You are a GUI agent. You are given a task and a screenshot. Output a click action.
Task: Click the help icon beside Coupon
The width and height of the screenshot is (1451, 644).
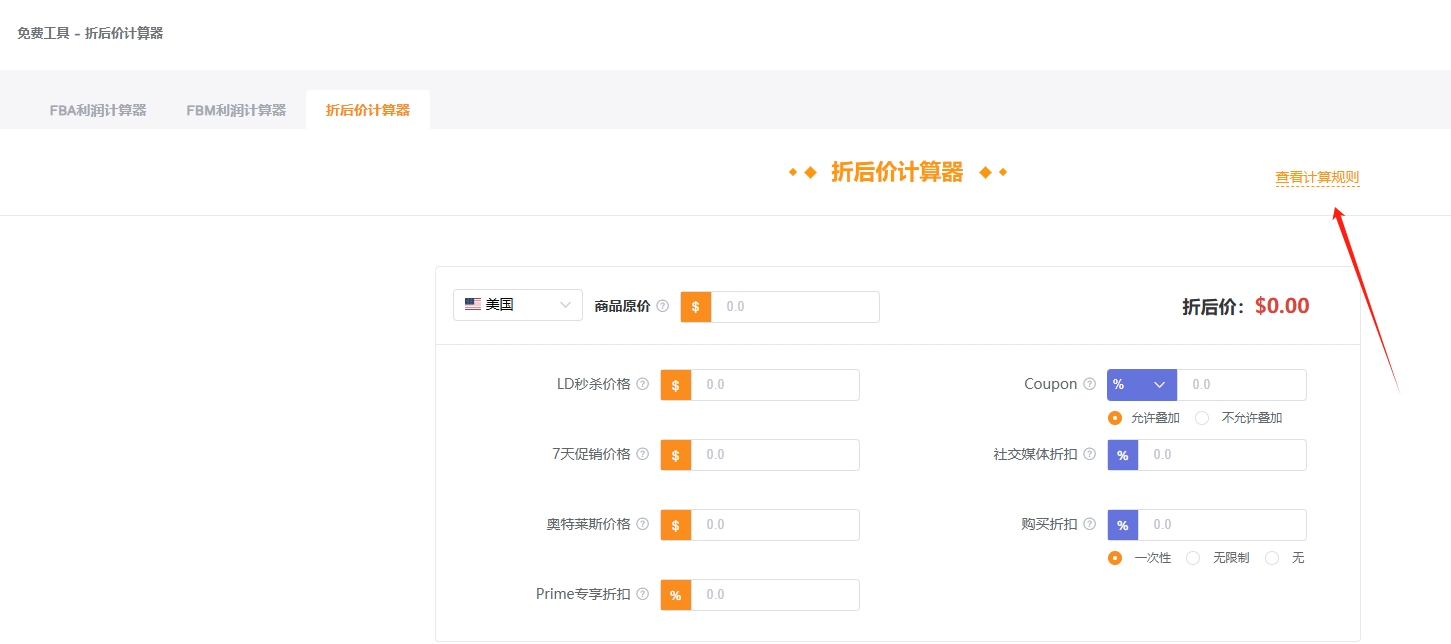1090,384
